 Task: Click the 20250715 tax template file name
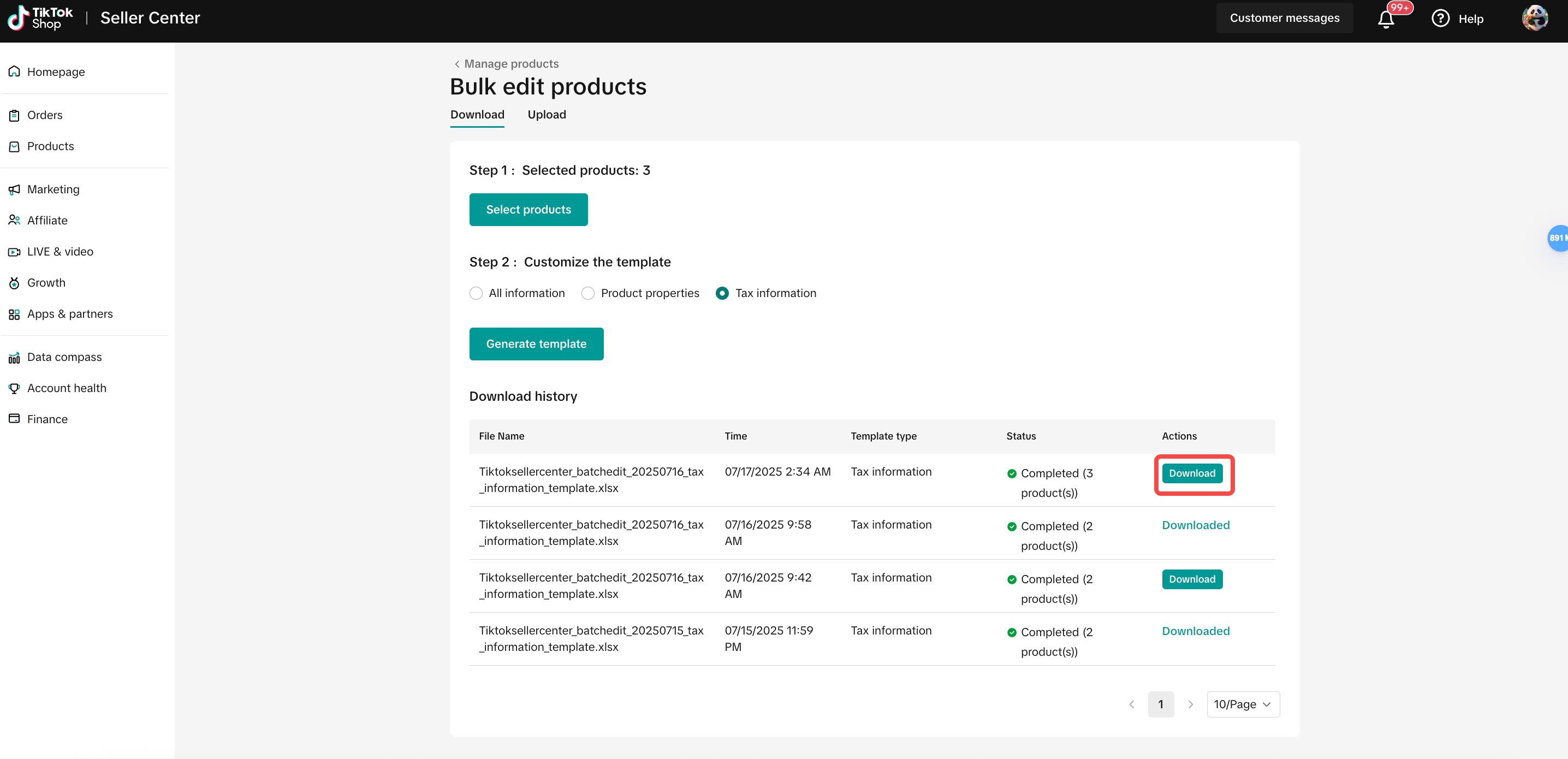coord(591,638)
